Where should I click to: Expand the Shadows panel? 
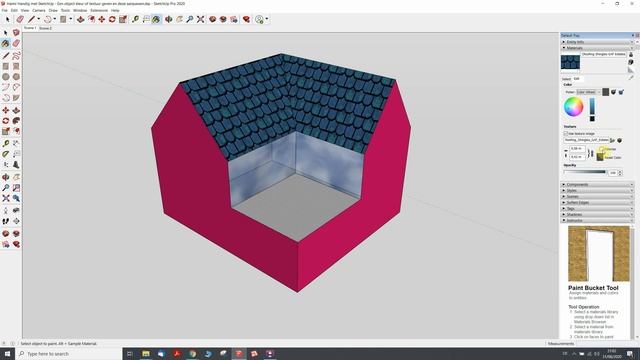pos(597,214)
